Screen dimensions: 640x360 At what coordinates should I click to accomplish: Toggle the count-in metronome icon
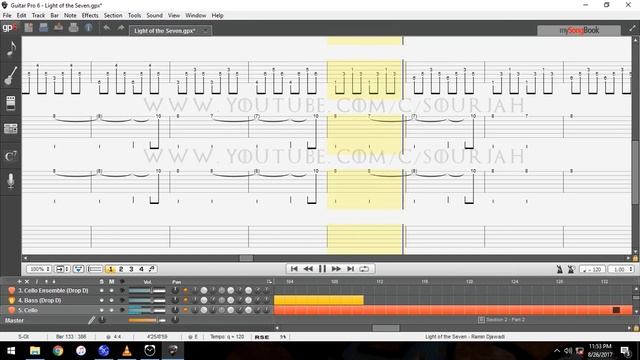tap(571, 269)
